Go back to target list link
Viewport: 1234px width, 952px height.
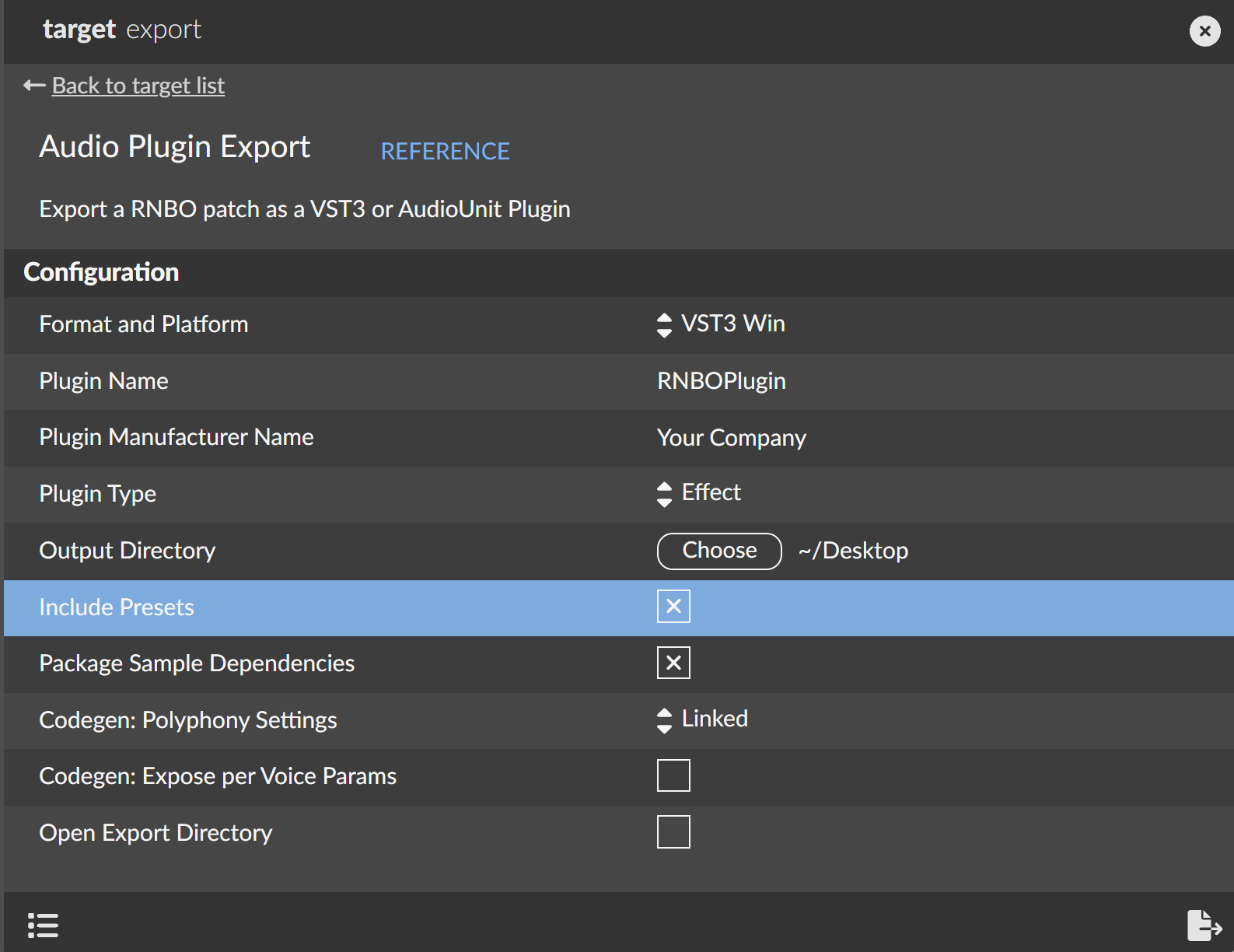pos(138,86)
